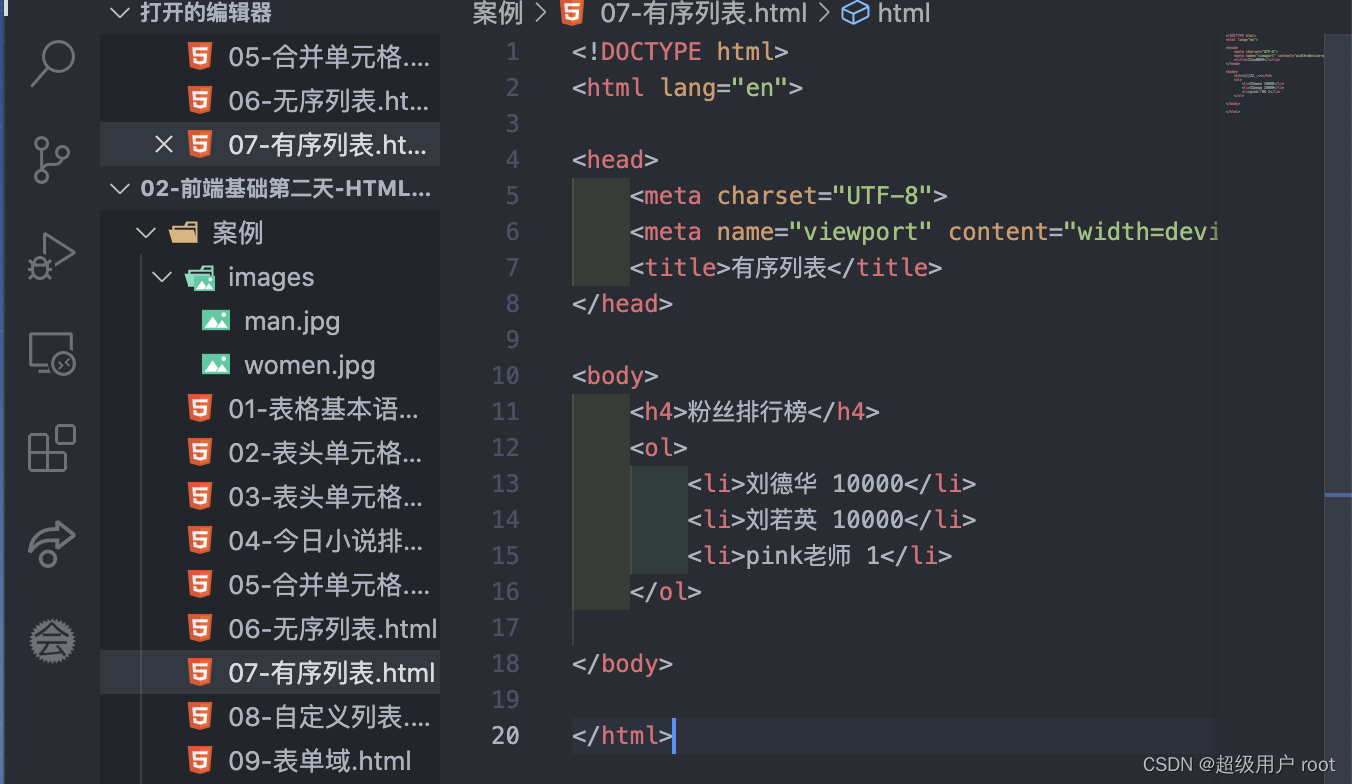Close the open editor 07-有序列表.html

click(x=164, y=145)
